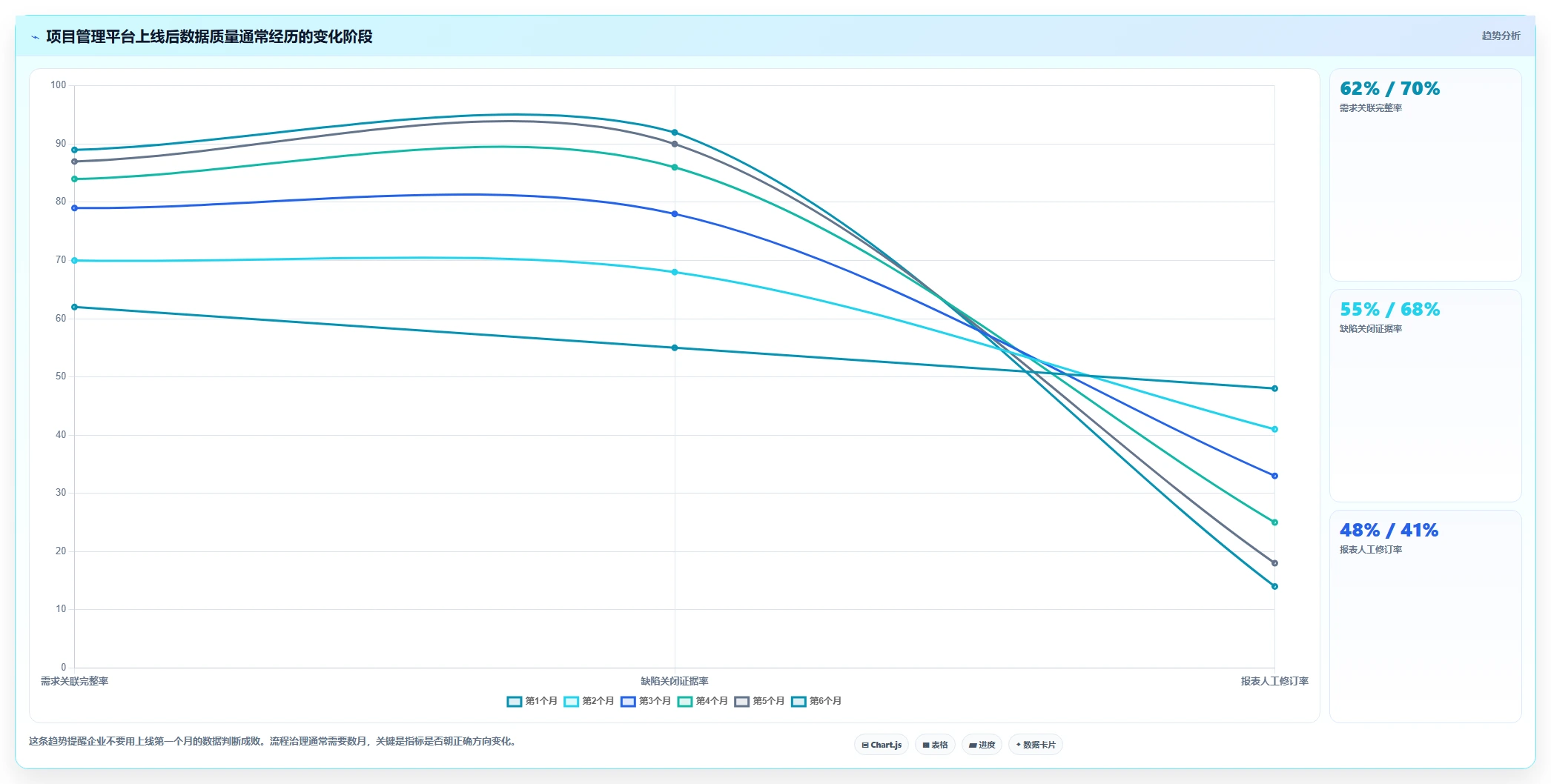Click the Chart.js tag chip
This screenshot has height=784, width=1551.
[x=882, y=745]
